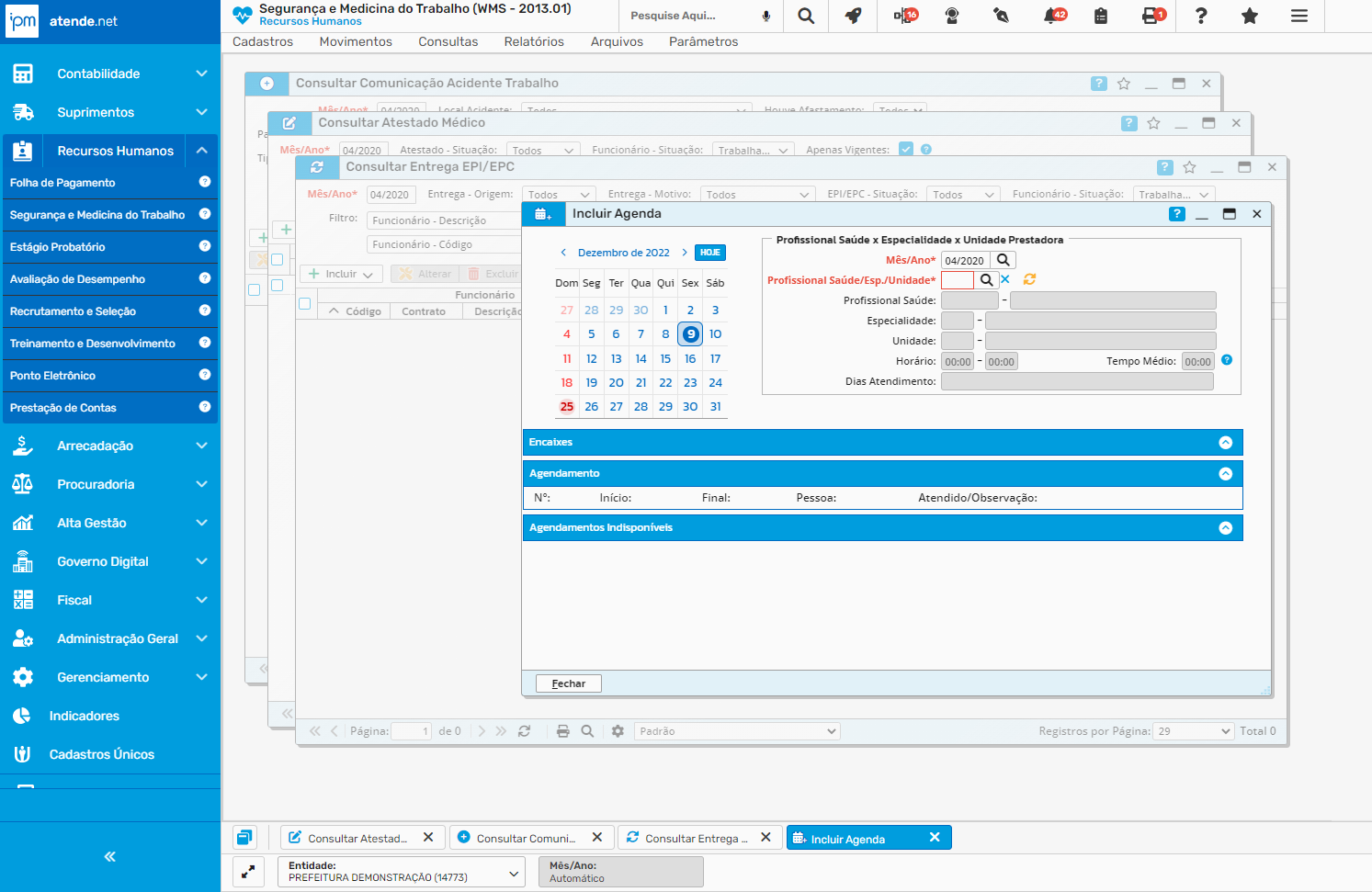
Task: Open the Registros por Página dropdown
Action: pos(1193,731)
